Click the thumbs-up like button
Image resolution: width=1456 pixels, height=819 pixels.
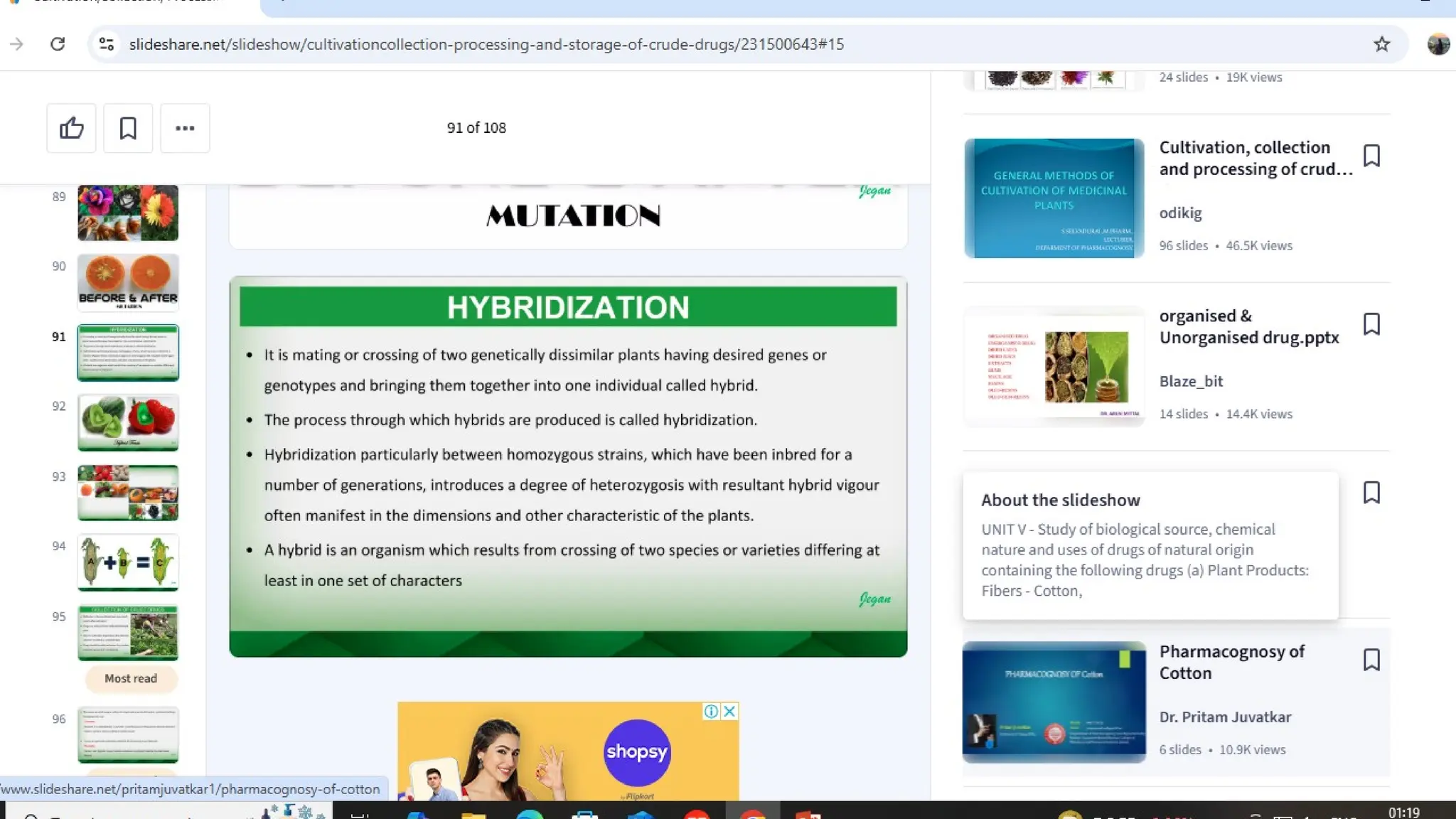pyautogui.click(x=71, y=128)
